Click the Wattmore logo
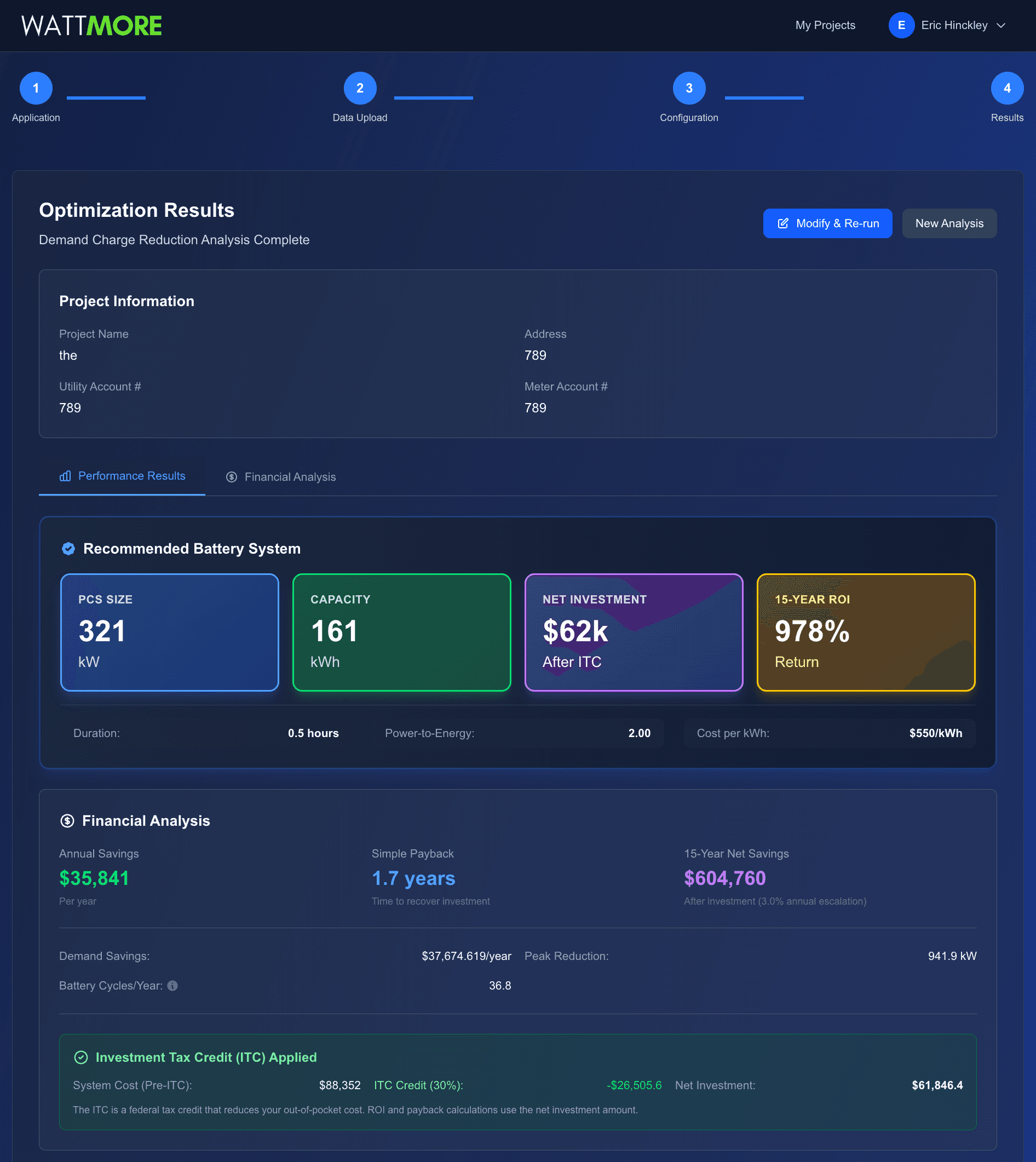This screenshot has height=1162, width=1036. tap(91, 25)
